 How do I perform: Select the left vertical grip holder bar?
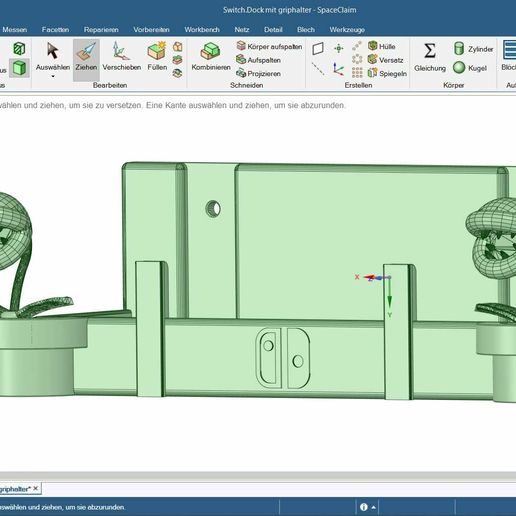click(149, 329)
